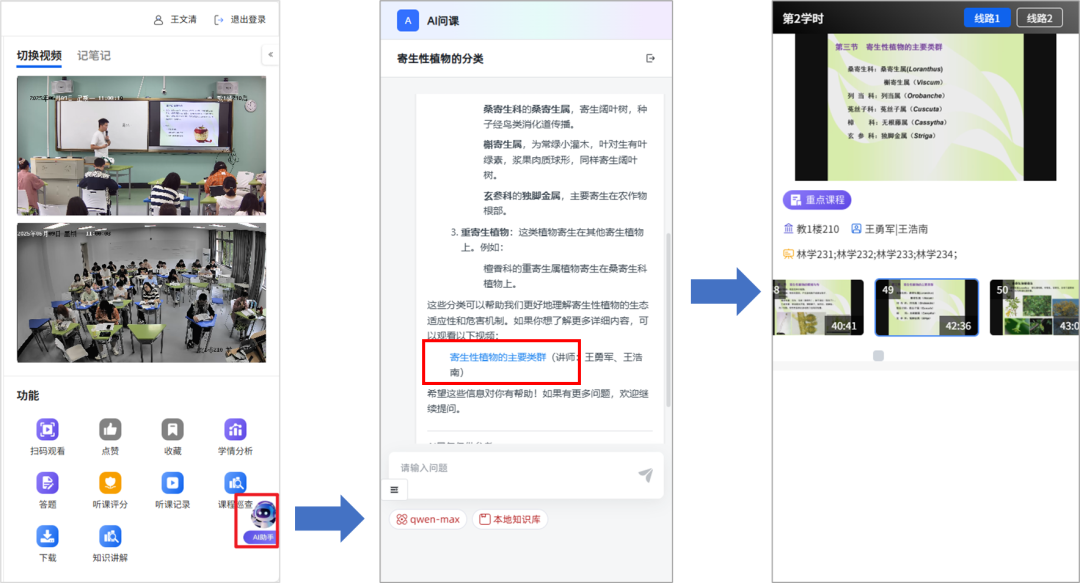Collapse the left panel with the chevron
Image resolution: width=1080 pixels, height=583 pixels.
pos(270,55)
